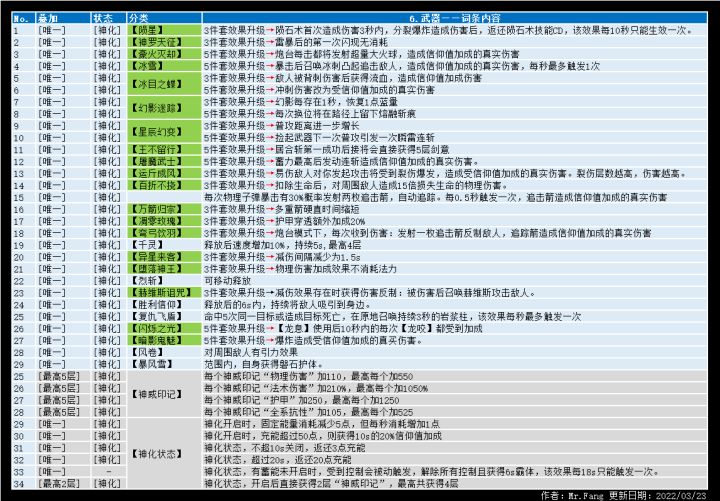Image resolution: width=720 pixels, height=501 pixels.
Task: Select the 【百折不挠】 category cell
Action: point(164,186)
